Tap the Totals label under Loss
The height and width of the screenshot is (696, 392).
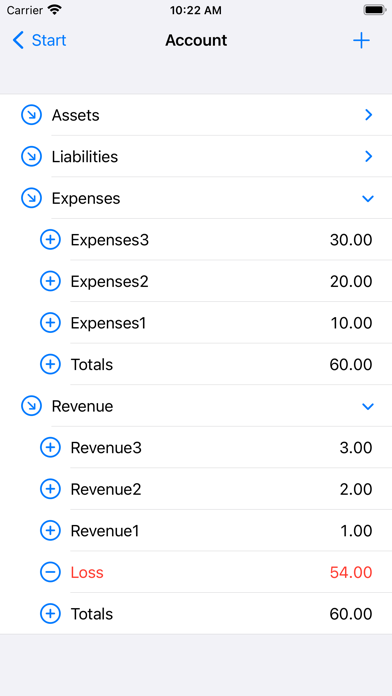92,614
